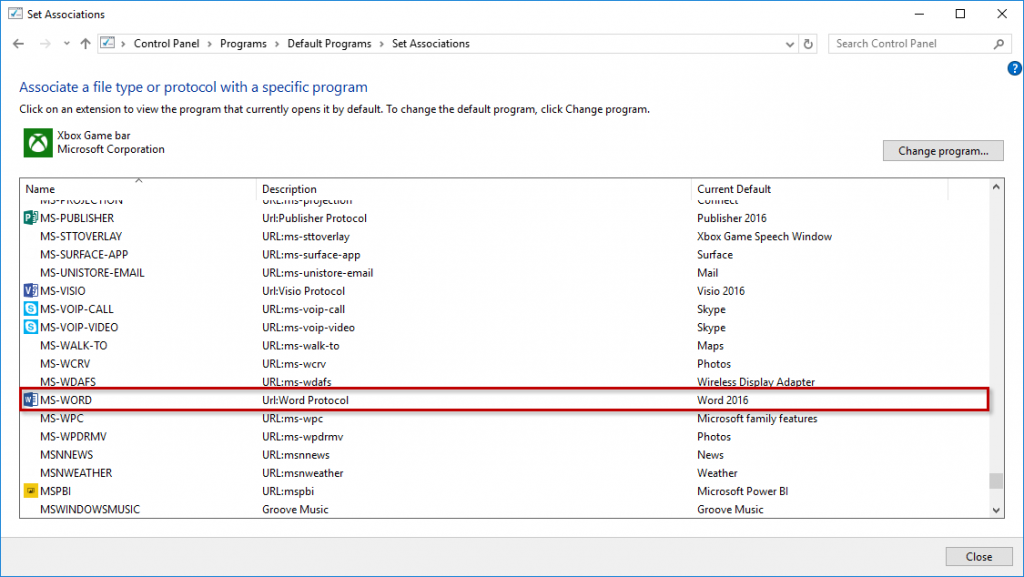
Task: Open the recent locations dropdown arrow
Action: pyautogui.click(x=67, y=44)
